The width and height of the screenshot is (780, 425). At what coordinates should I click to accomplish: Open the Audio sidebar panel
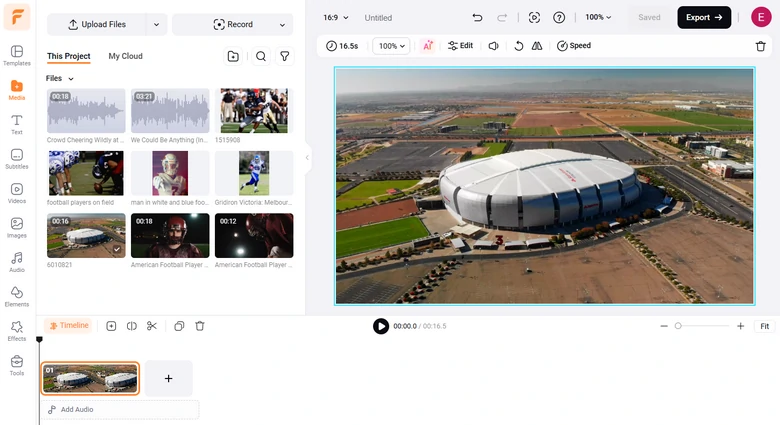pos(16,262)
